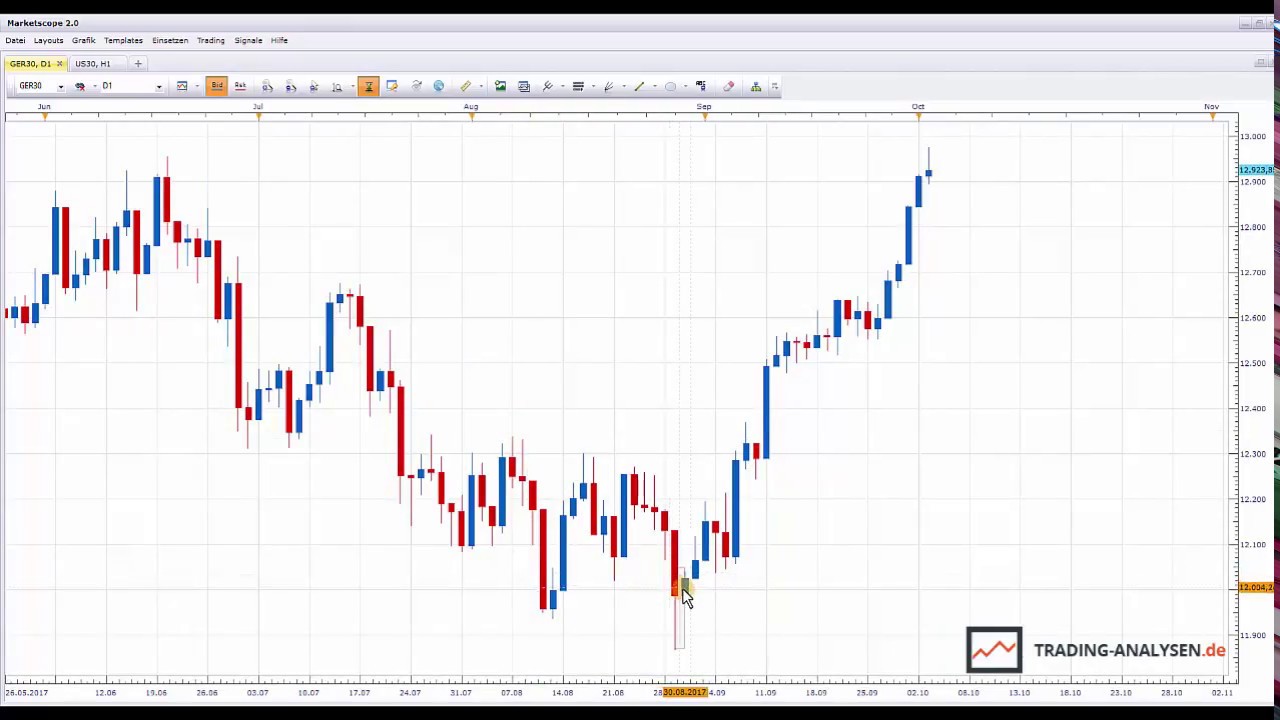Click the chart note icon
Image resolution: width=1280 pixels, height=720 pixels.
pos(392,86)
